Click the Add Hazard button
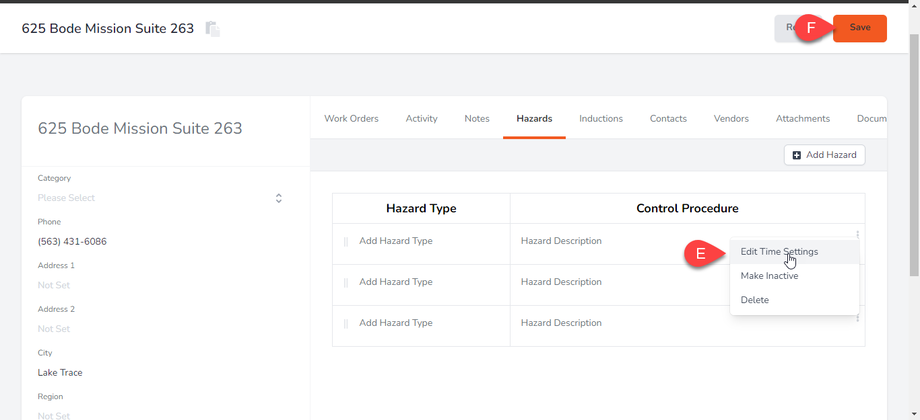Image resolution: width=920 pixels, height=420 pixels. coord(824,155)
